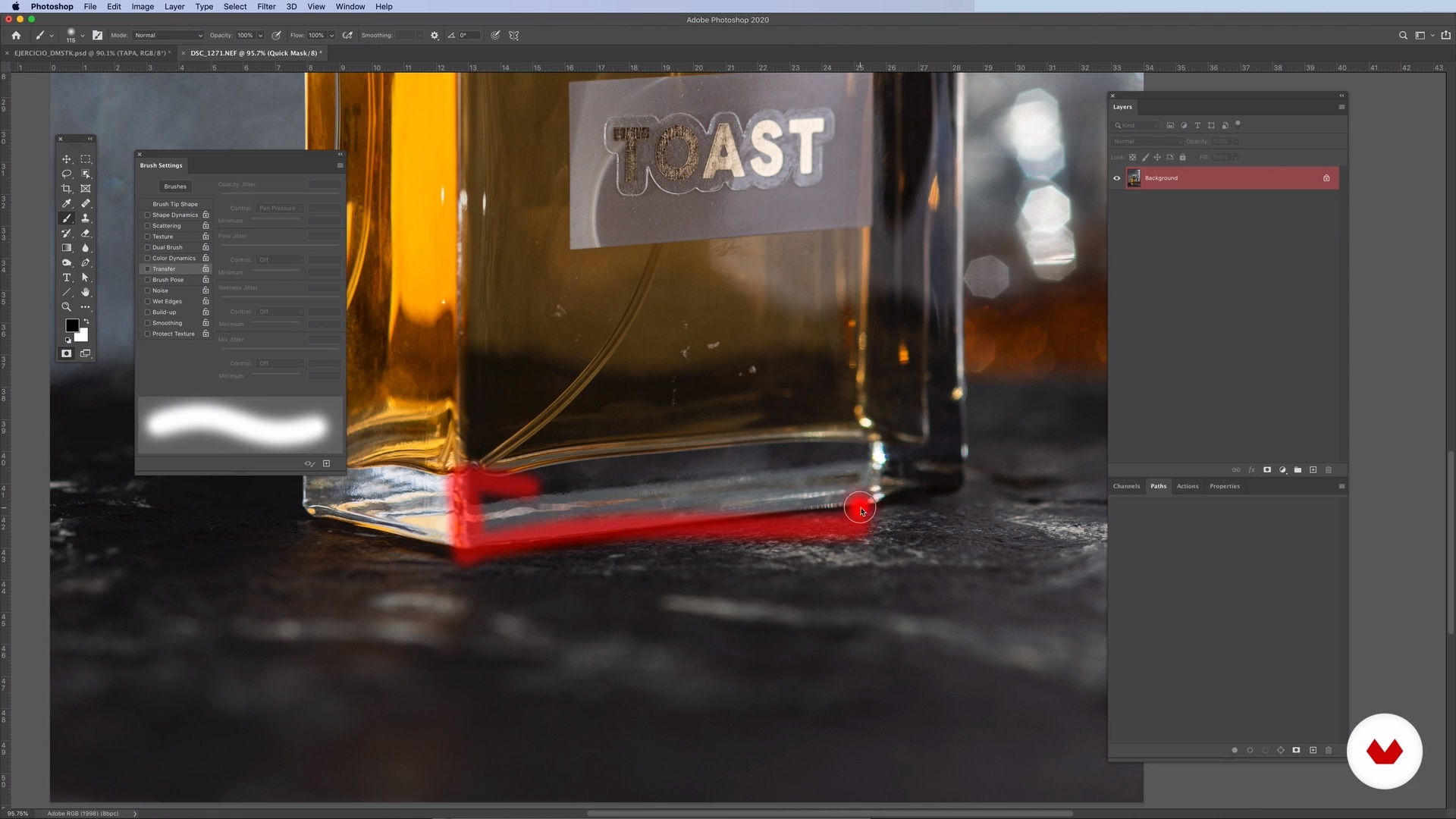Enable Dual Brush checkbox
The image size is (1456, 819).
(x=147, y=247)
